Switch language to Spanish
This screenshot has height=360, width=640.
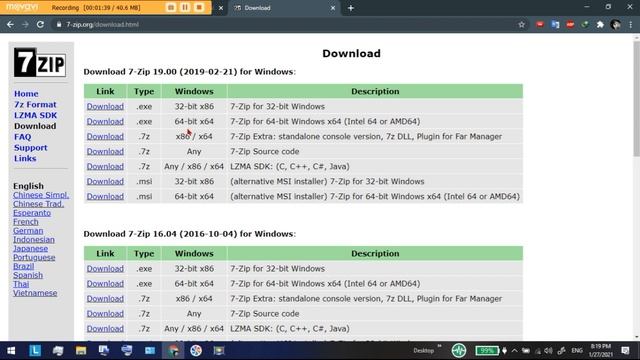click(x=28, y=276)
